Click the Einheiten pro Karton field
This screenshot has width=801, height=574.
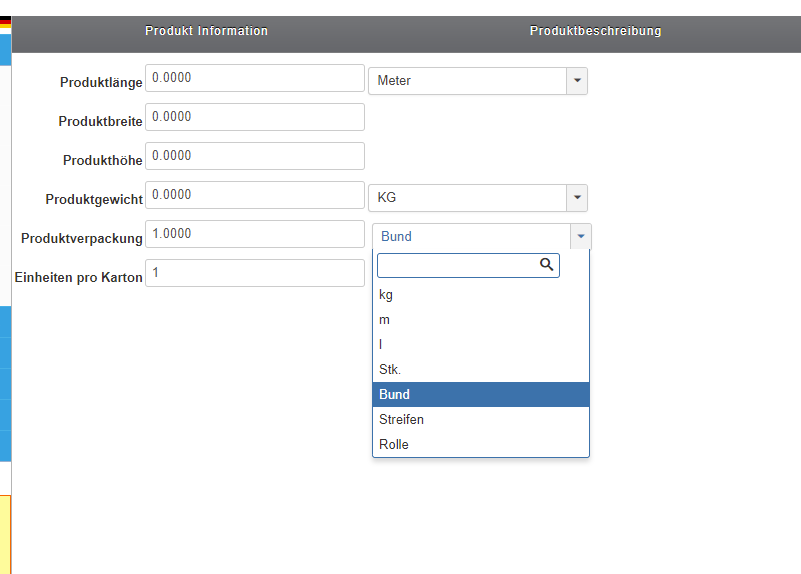pos(254,273)
